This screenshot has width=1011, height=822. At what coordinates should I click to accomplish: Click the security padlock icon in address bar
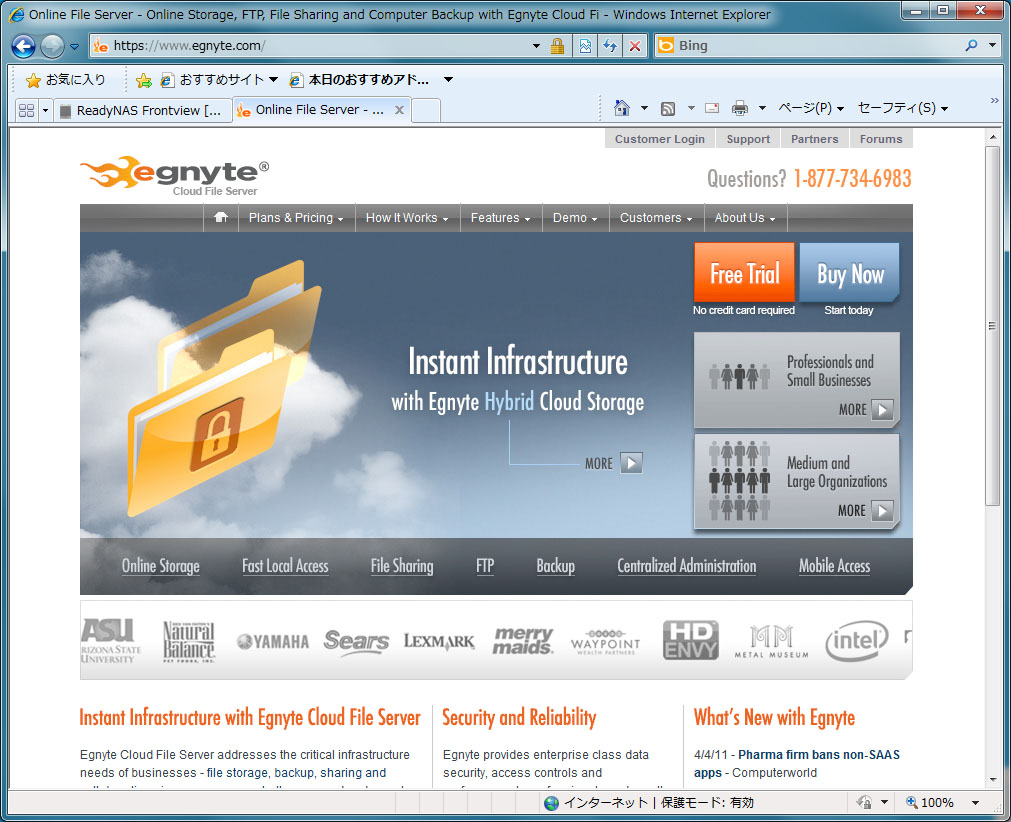coord(558,46)
